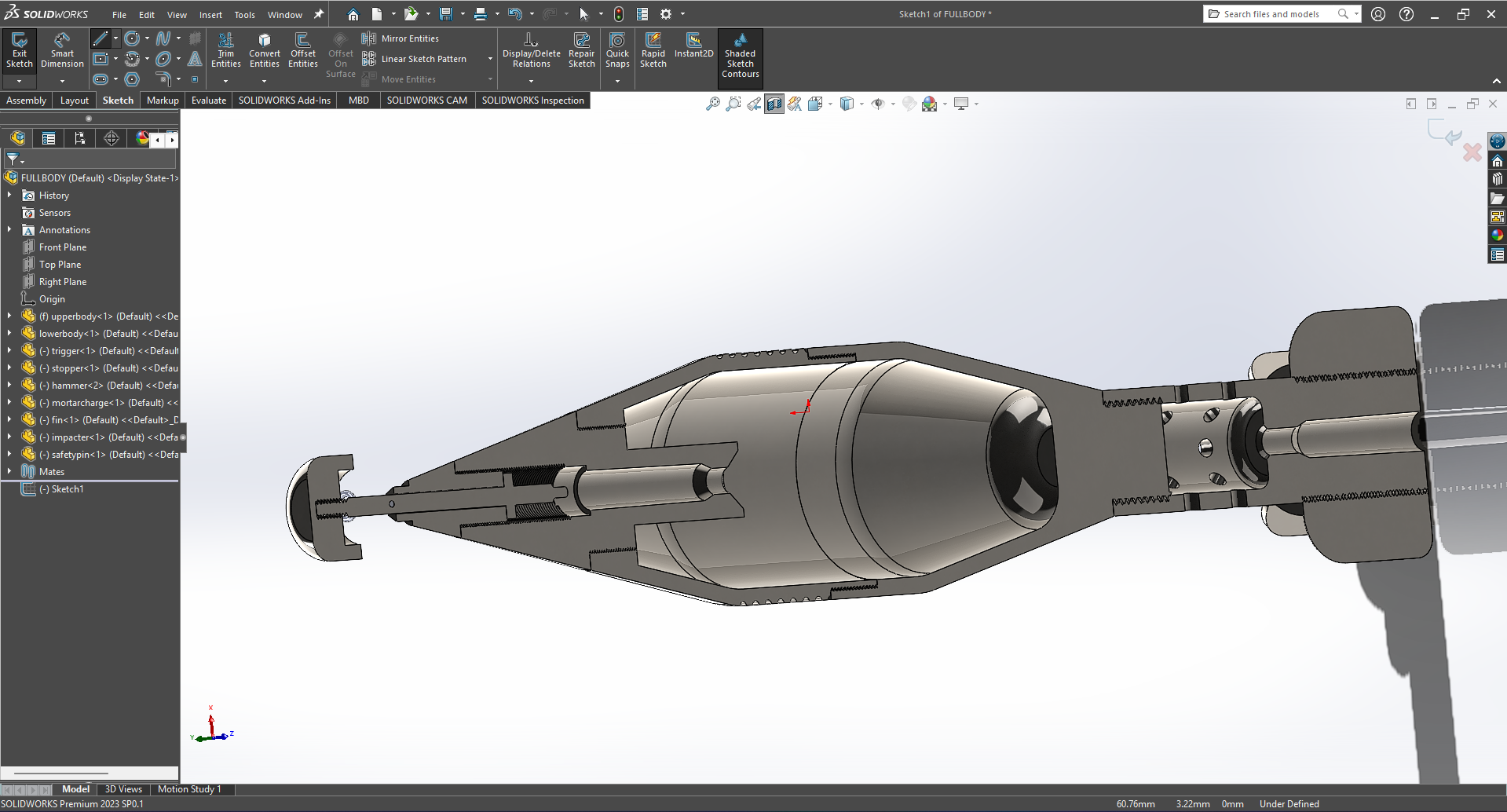Click Linear Sketch Pattern
1507x812 pixels.
[x=415, y=59]
